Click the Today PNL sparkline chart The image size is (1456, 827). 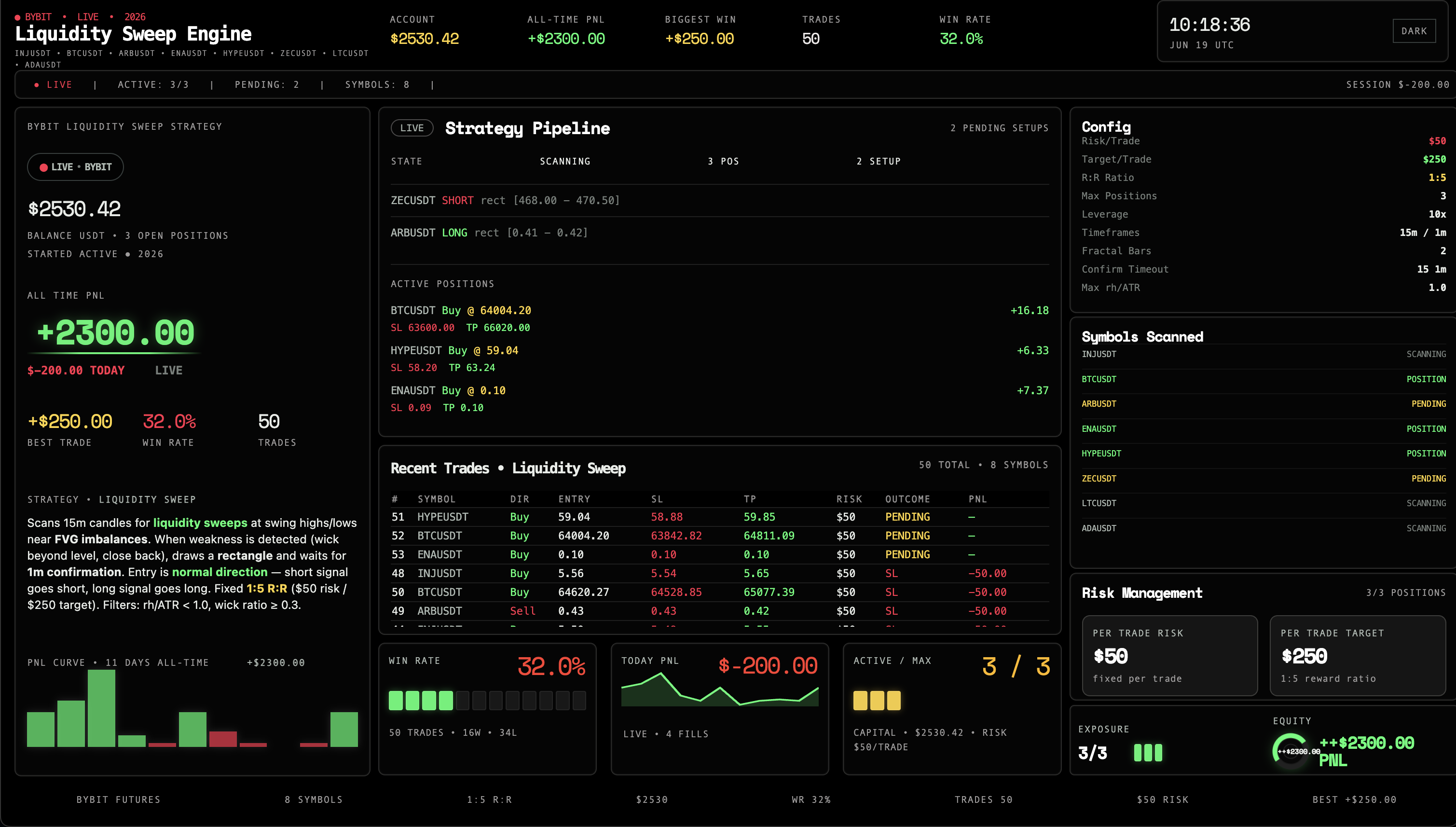[x=719, y=689]
